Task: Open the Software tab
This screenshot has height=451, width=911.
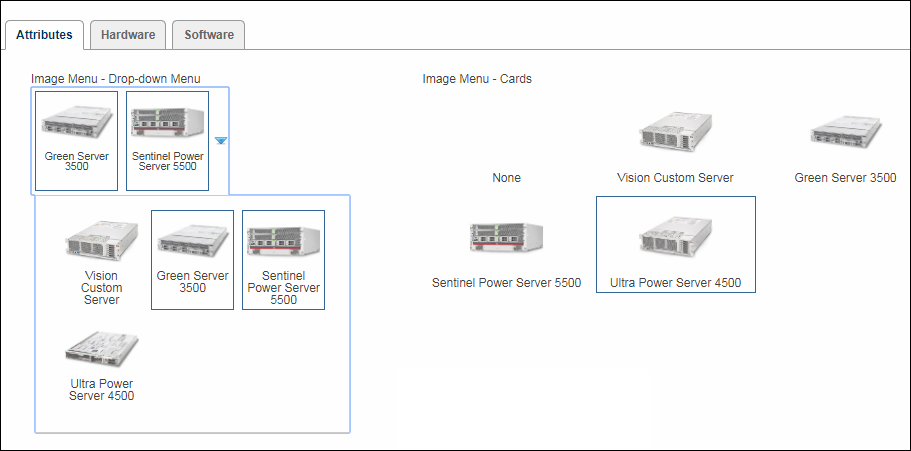Action: [x=208, y=35]
